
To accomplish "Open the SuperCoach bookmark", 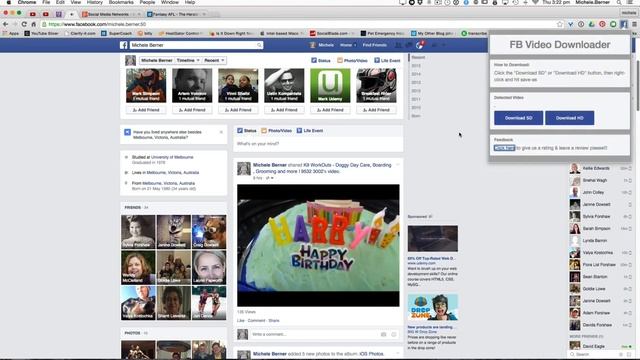I will click(x=117, y=33).
